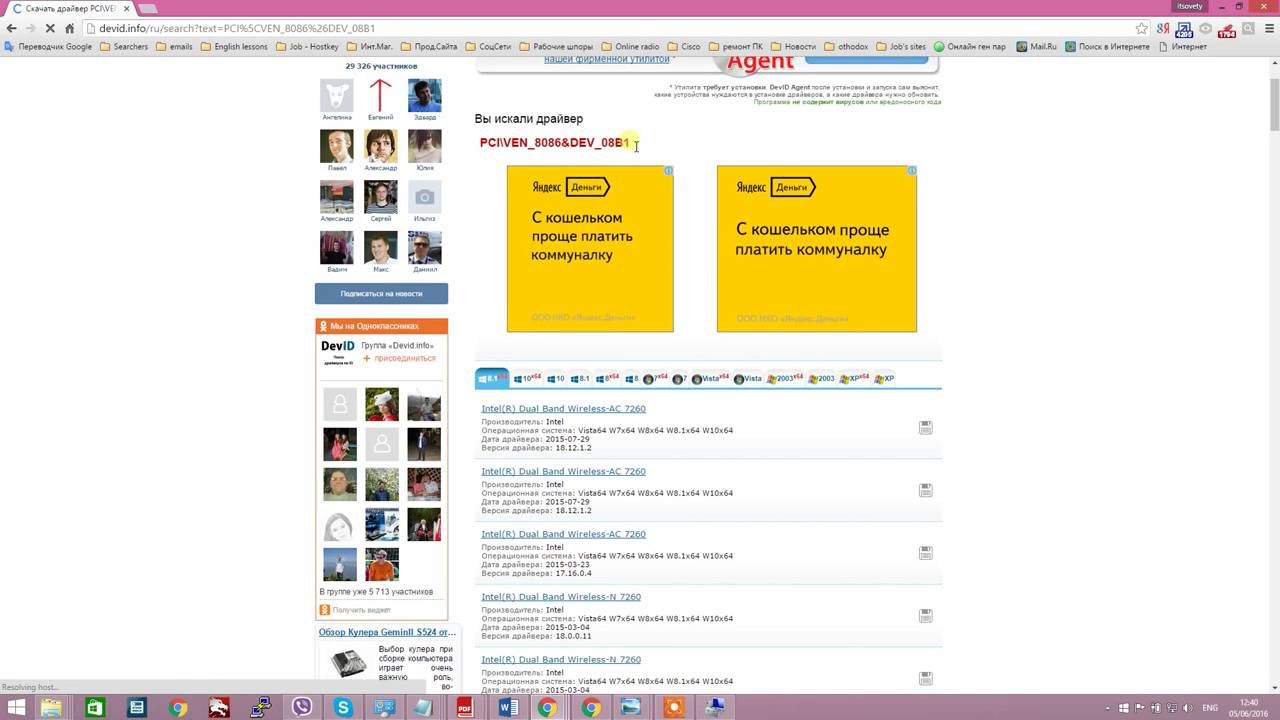Open Viber from the taskbar
This screenshot has height=720, width=1280.
point(302,707)
